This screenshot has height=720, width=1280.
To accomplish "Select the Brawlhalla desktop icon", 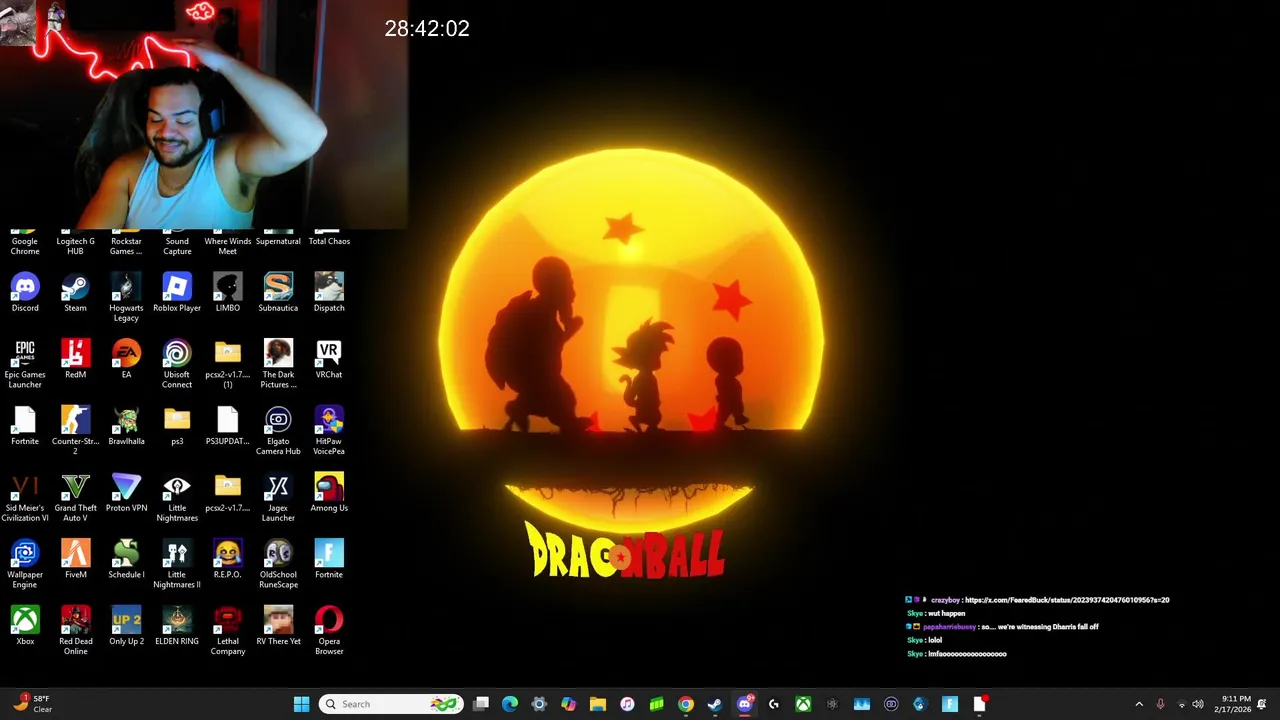I will [x=126, y=426].
